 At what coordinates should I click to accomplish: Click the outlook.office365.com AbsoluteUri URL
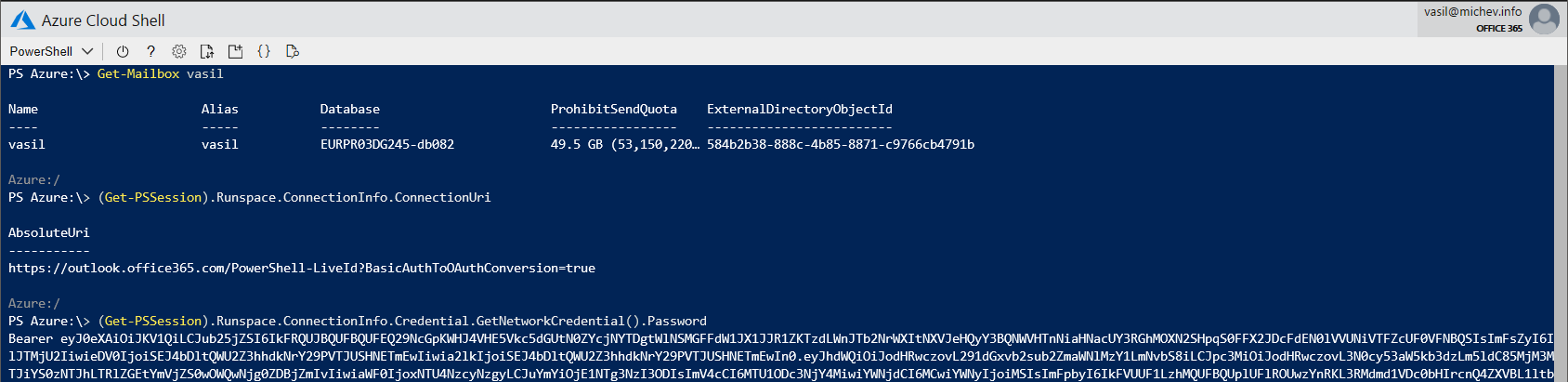pos(302,269)
